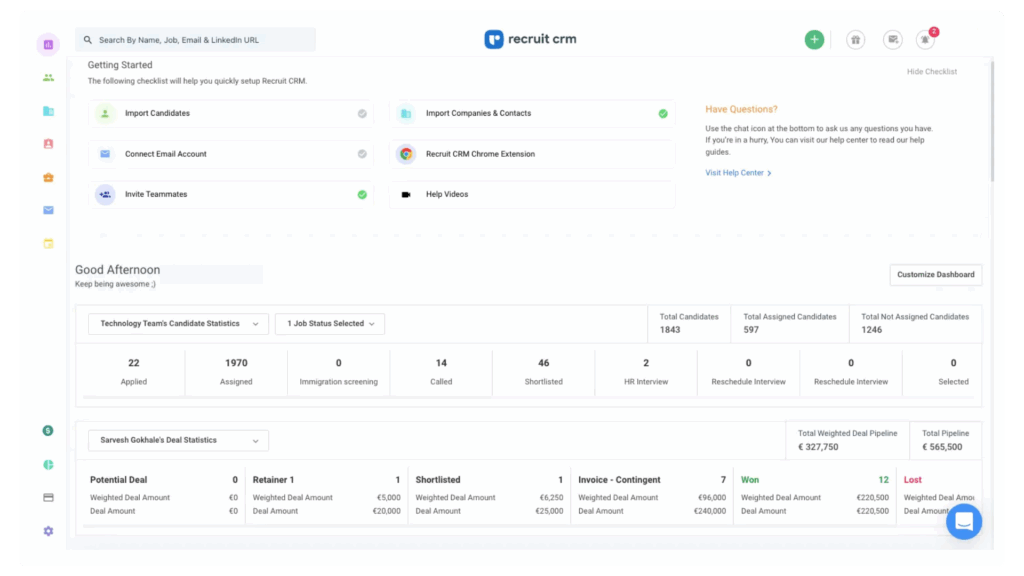Open the Candidates section in the sidebar
Image resolution: width=1024 pixels, height=576 pixels.
pyautogui.click(x=47, y=76)
